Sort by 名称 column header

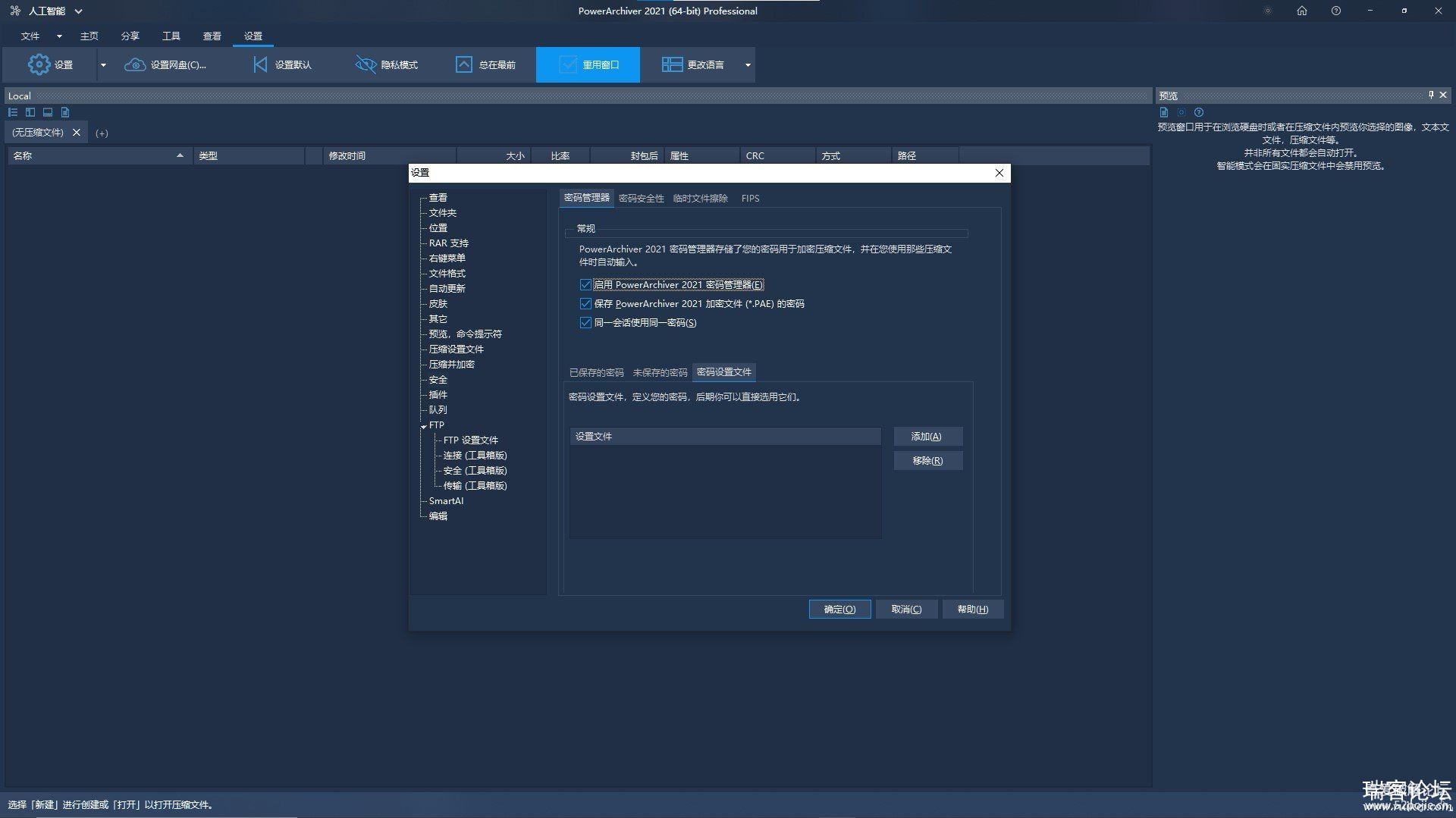click(99, 155)
